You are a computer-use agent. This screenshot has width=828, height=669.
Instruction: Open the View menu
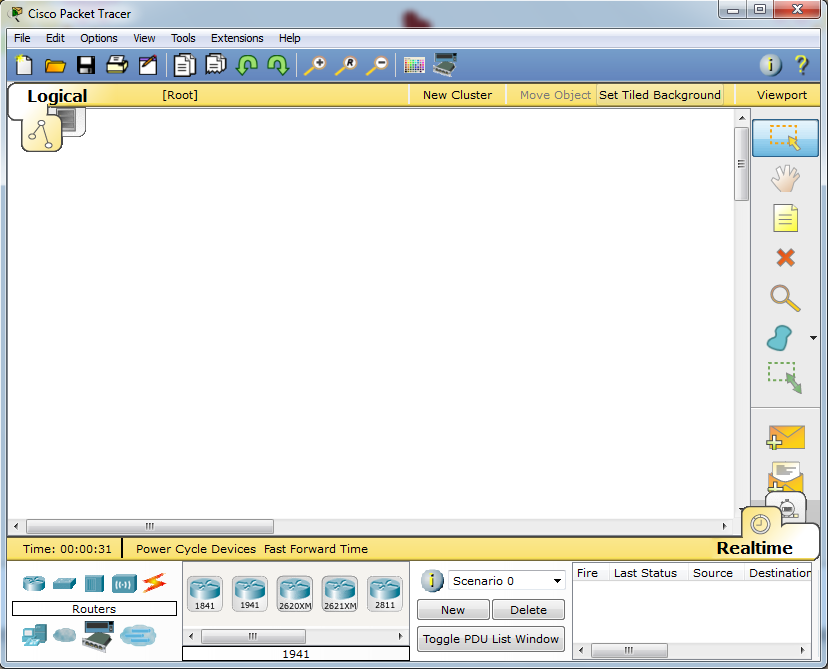pos(144,38)
